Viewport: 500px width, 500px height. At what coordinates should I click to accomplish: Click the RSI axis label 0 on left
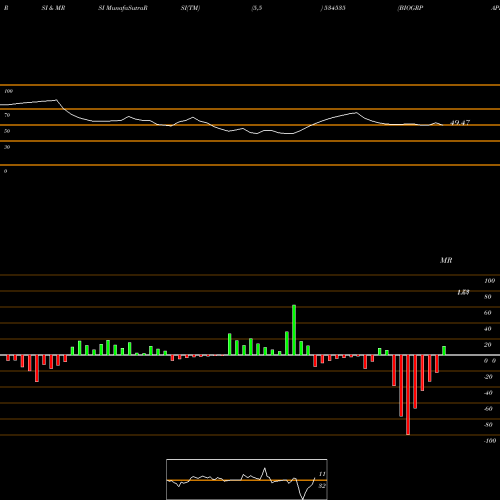5,171
